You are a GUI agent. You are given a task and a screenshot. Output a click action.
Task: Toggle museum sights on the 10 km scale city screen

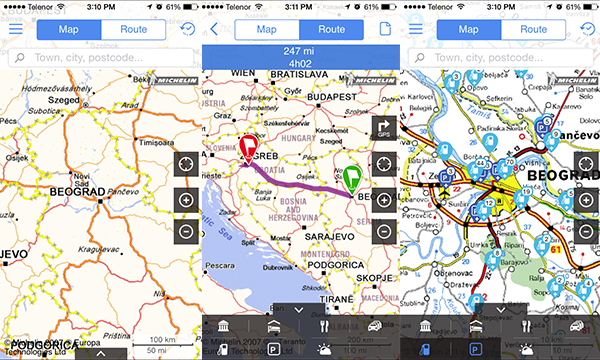pyautogui.click(x=425, y=326)
